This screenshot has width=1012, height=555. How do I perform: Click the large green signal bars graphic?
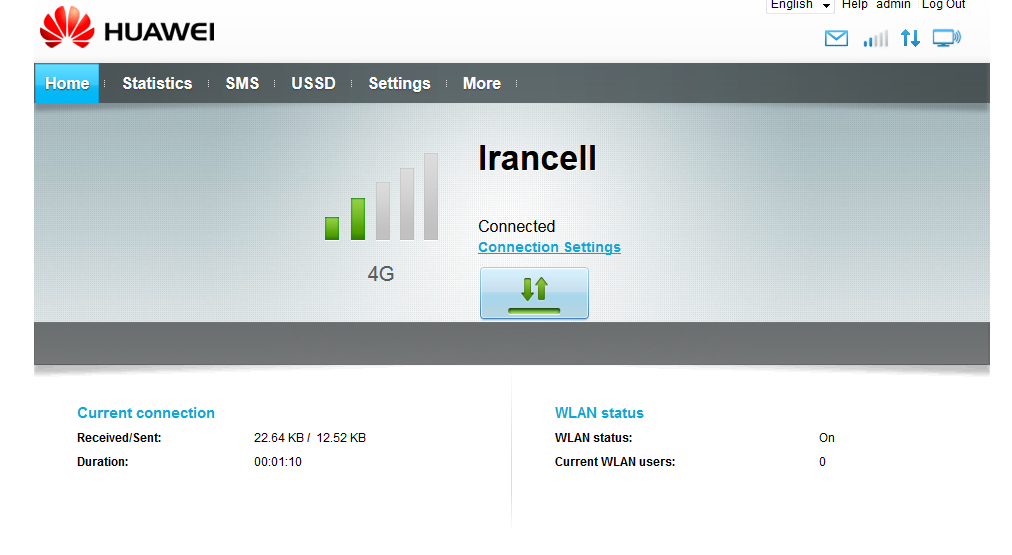[x=381, y=198]
